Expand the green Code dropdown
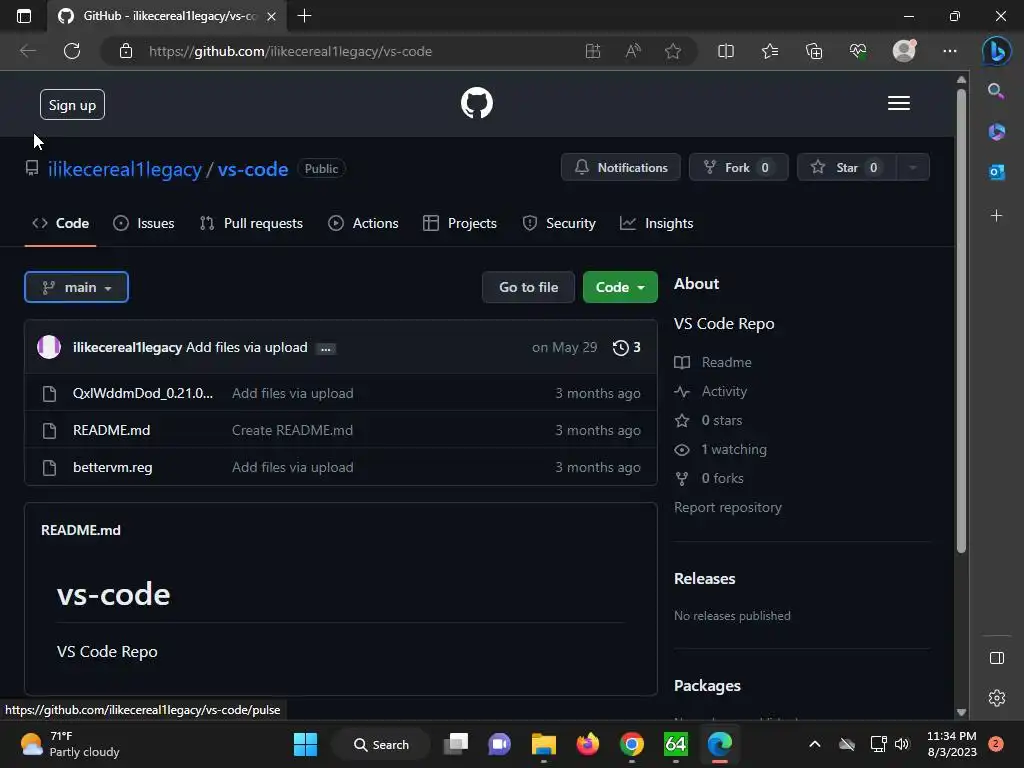This screenshot has height=768, width=1024. point(620,287)
